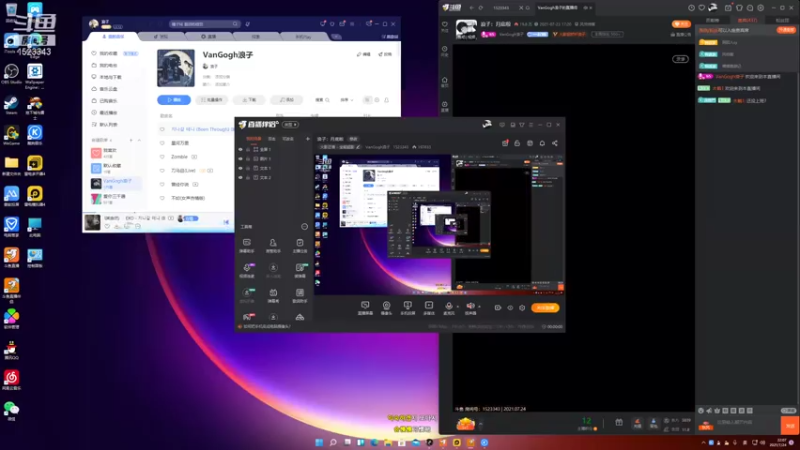Open the music note tab in music player
This screenshot has height=450, width=800.
click(161, 37)
